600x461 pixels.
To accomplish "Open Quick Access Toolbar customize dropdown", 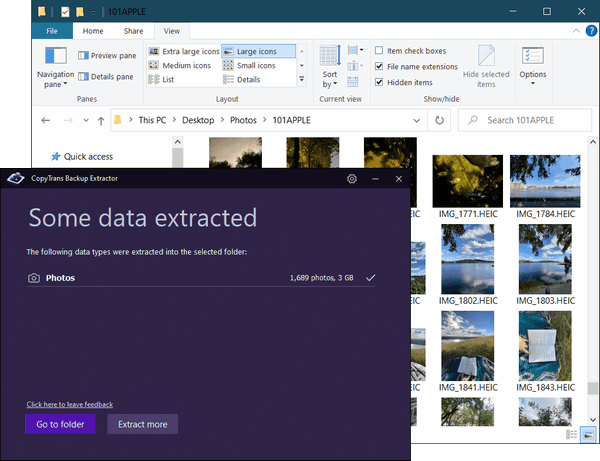I will pos(93,13).
